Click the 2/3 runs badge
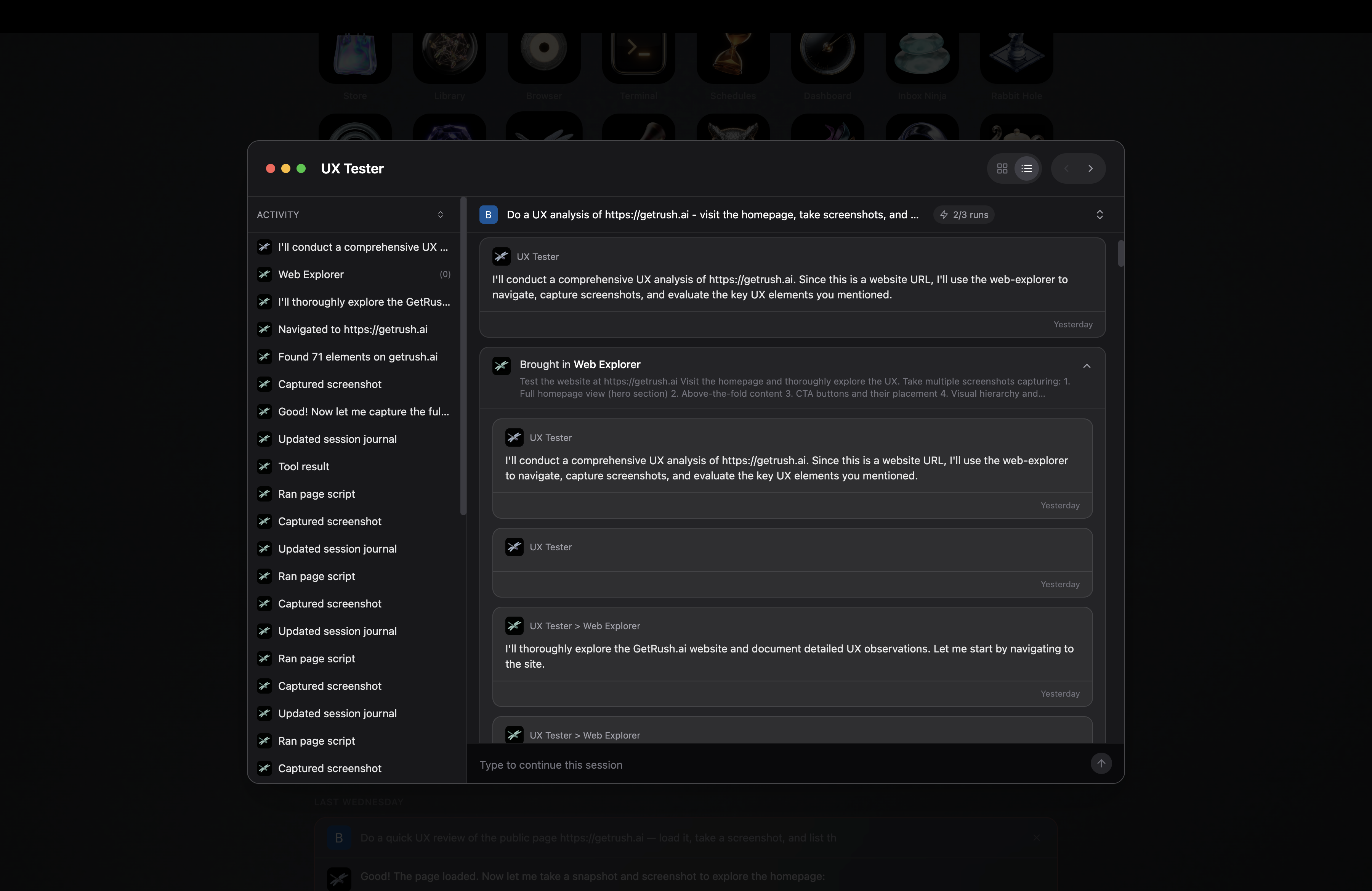Screen dimensions: 1372x891 [964, 215]
